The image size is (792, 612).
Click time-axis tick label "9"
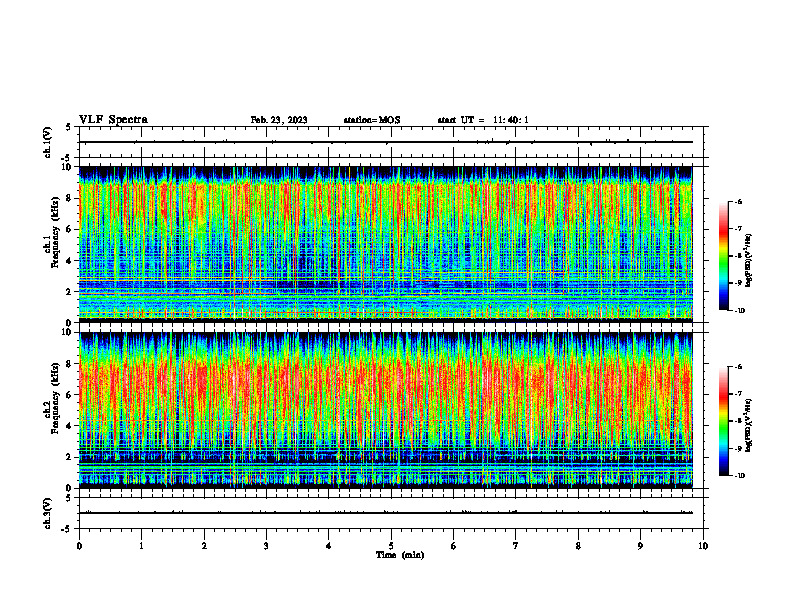tap(640, 546)
